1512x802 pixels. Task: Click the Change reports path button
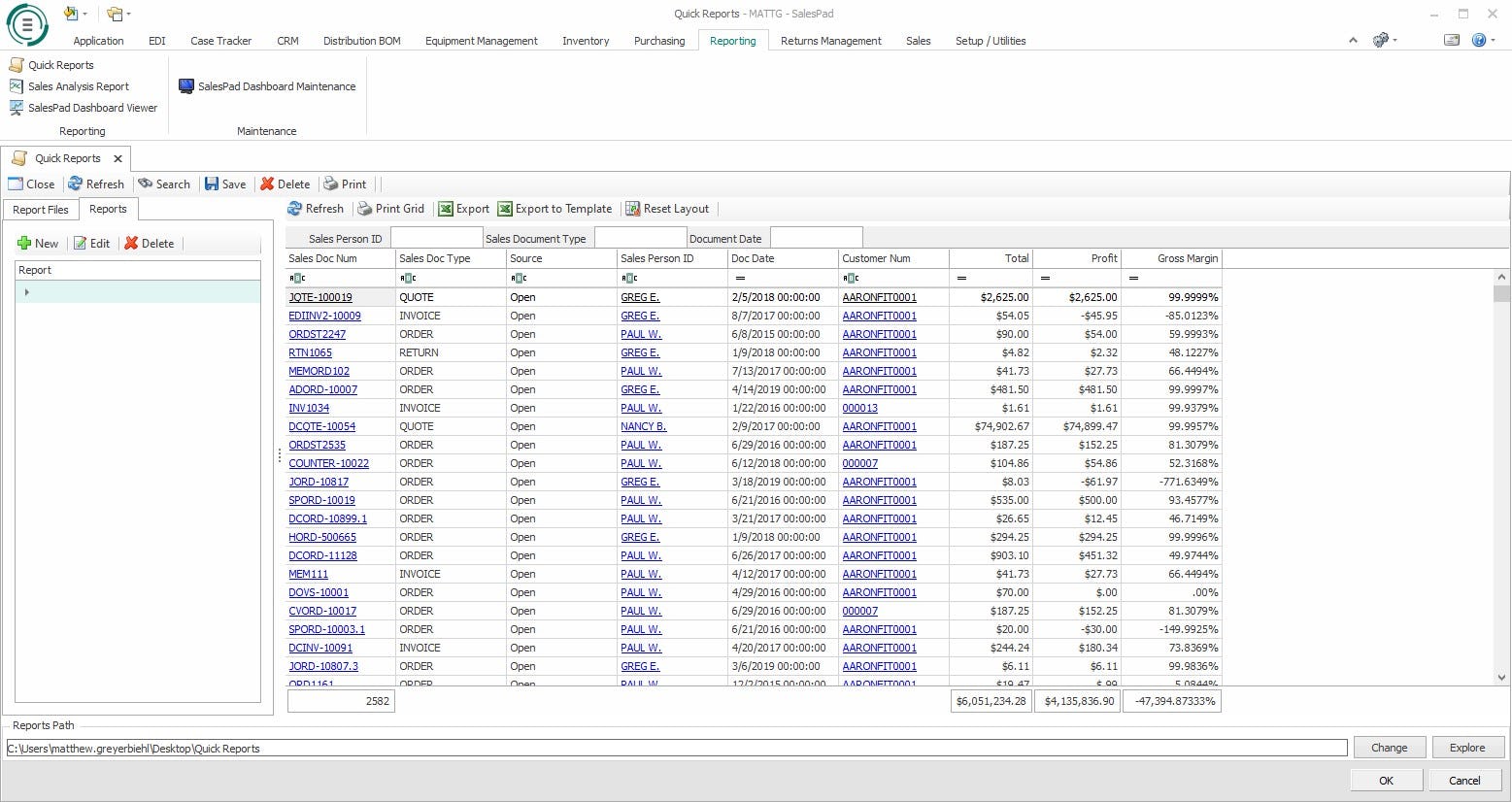coord(1389,748)
